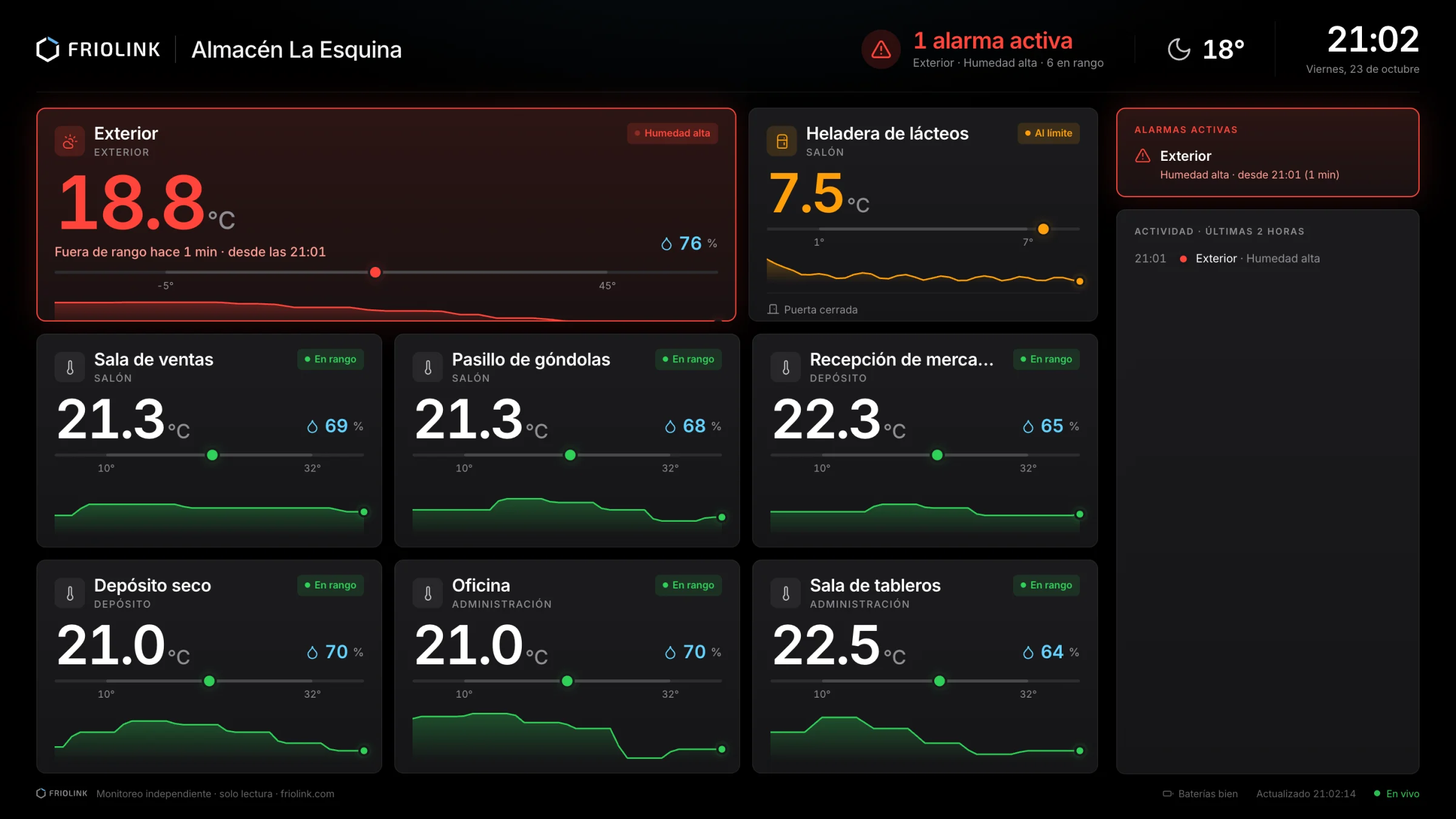Click the Actualizado 21:02:14 footer text
The width and height of the screenshot is (1456, 819).
[1306, 794]
